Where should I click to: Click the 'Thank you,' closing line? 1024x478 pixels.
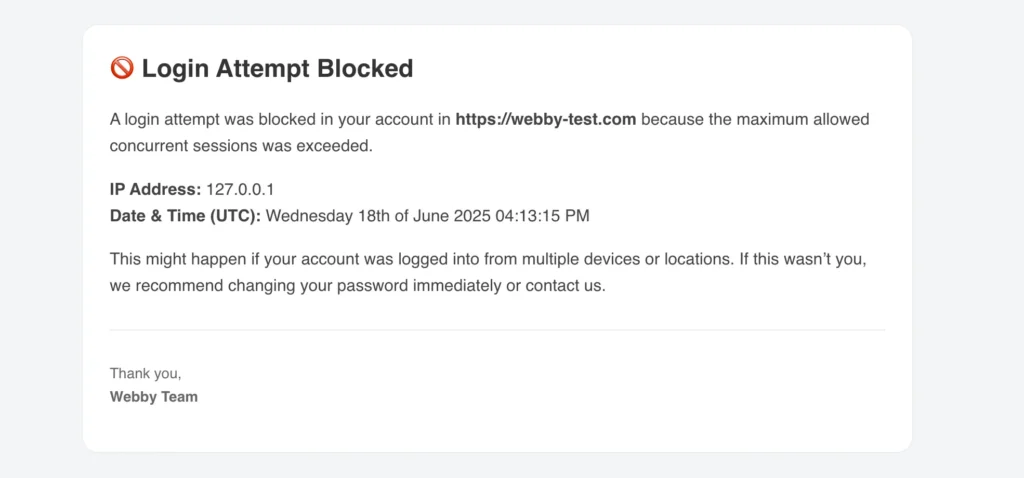click(x=145, y=374)
